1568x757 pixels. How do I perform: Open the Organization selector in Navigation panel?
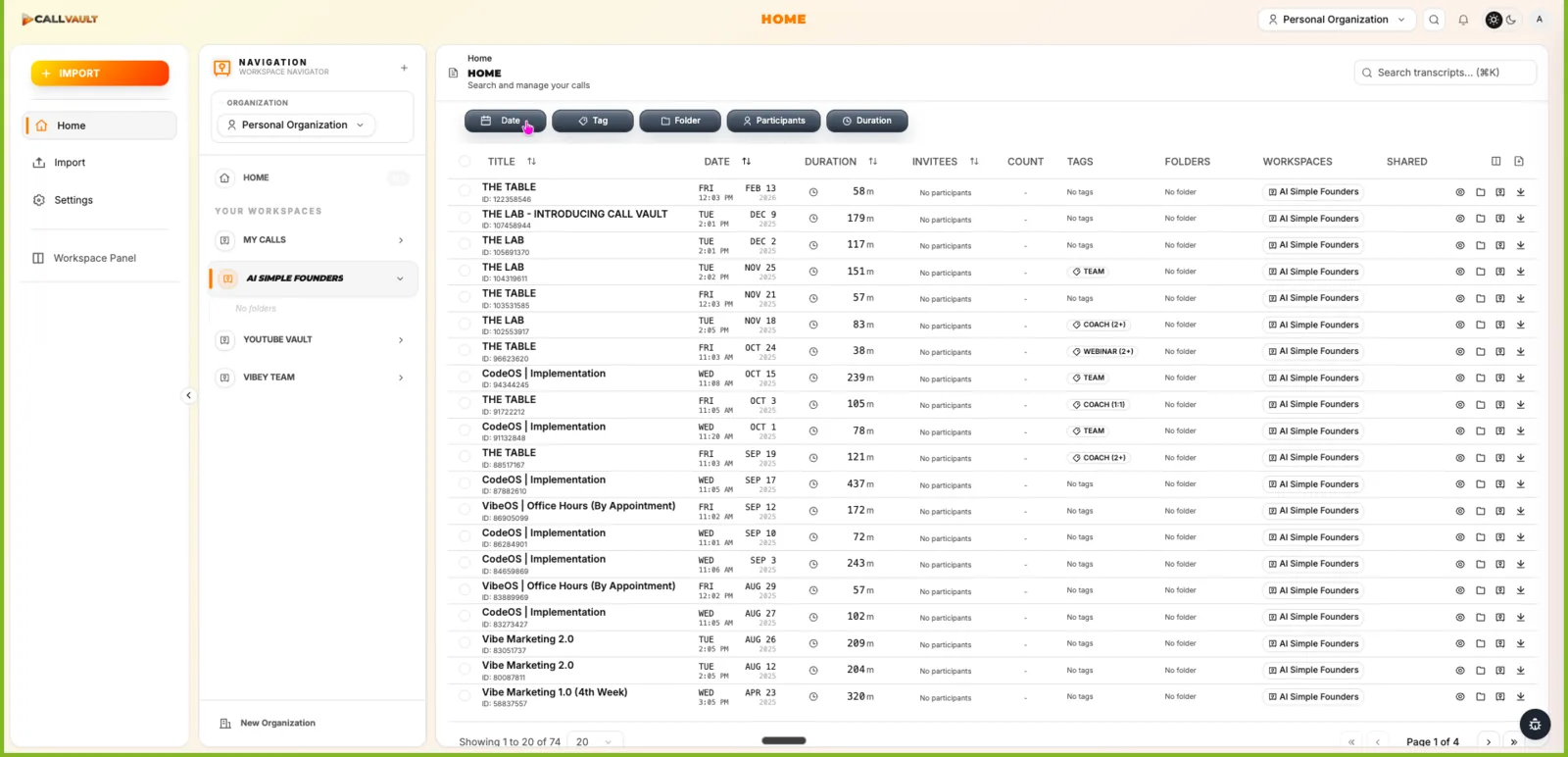pyautogui.click(x=296, y=126)
